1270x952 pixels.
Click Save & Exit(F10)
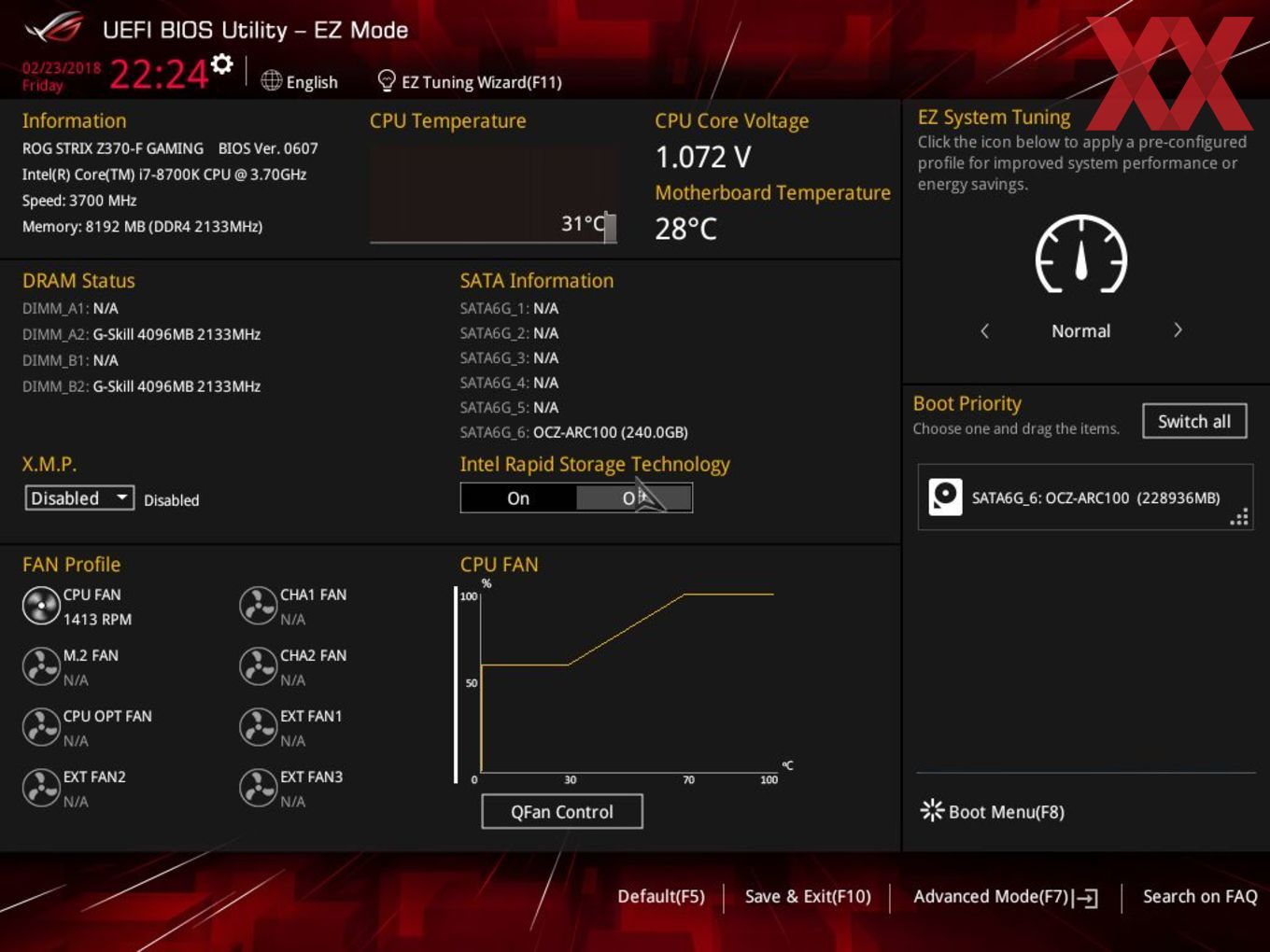[808, 896]
